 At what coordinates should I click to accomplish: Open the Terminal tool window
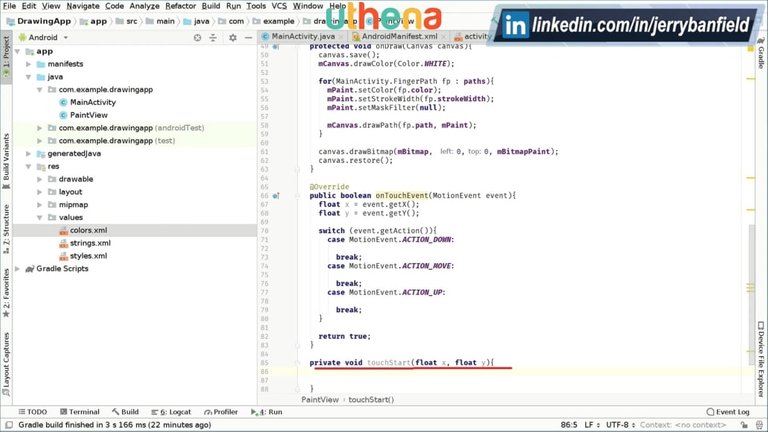(x=78, y=412)
